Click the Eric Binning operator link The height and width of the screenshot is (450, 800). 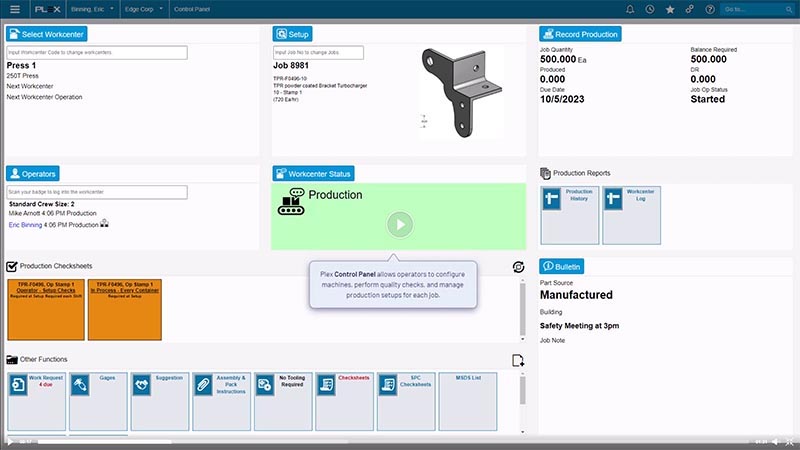click(x=25, y=225)
